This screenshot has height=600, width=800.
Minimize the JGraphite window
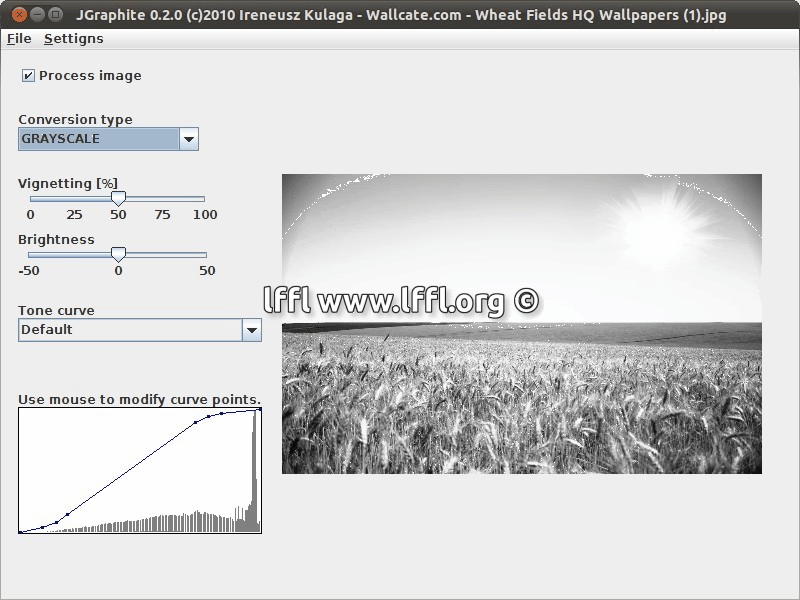point(36,15)
